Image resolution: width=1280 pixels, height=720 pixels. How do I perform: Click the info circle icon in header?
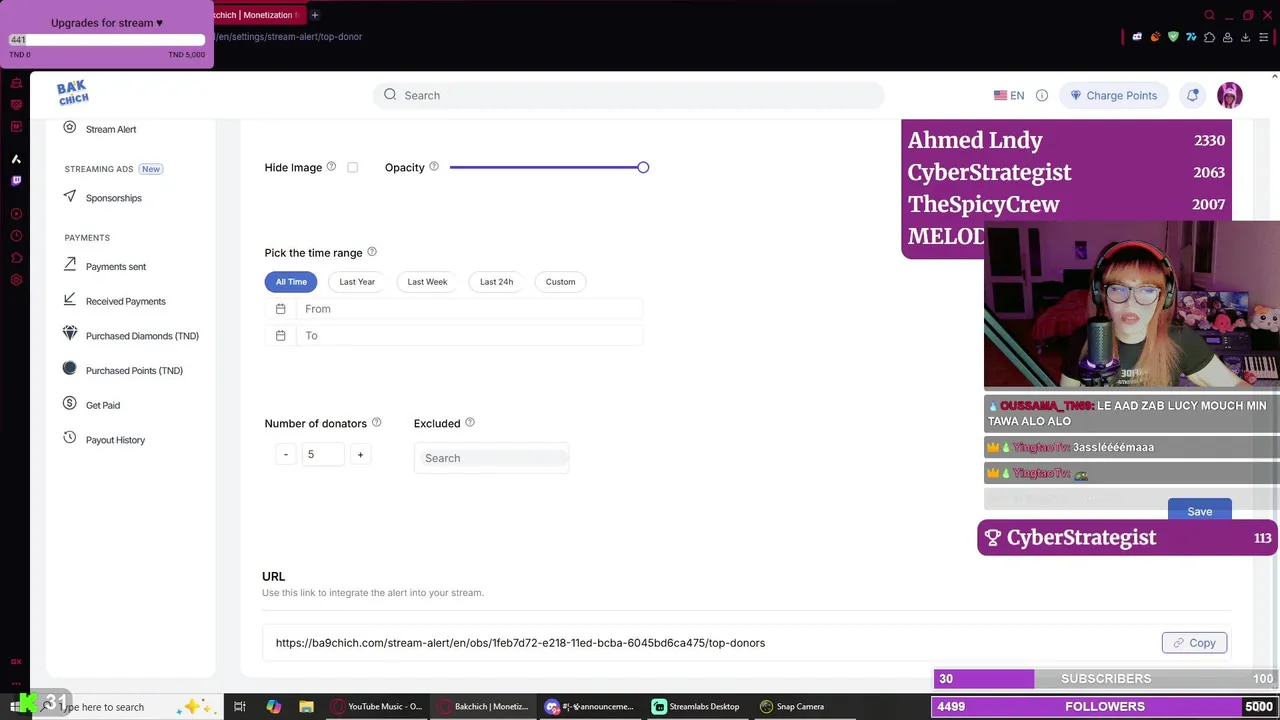tap(1042, 95)
